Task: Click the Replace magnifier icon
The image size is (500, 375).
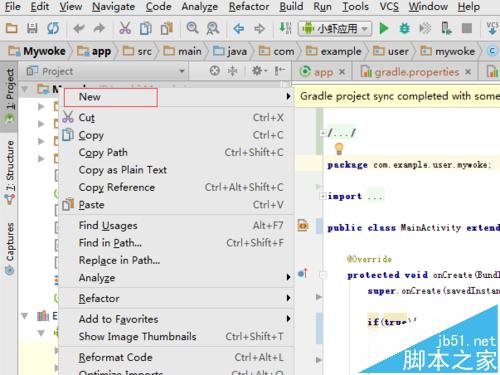Action: (x=213, y=29)
